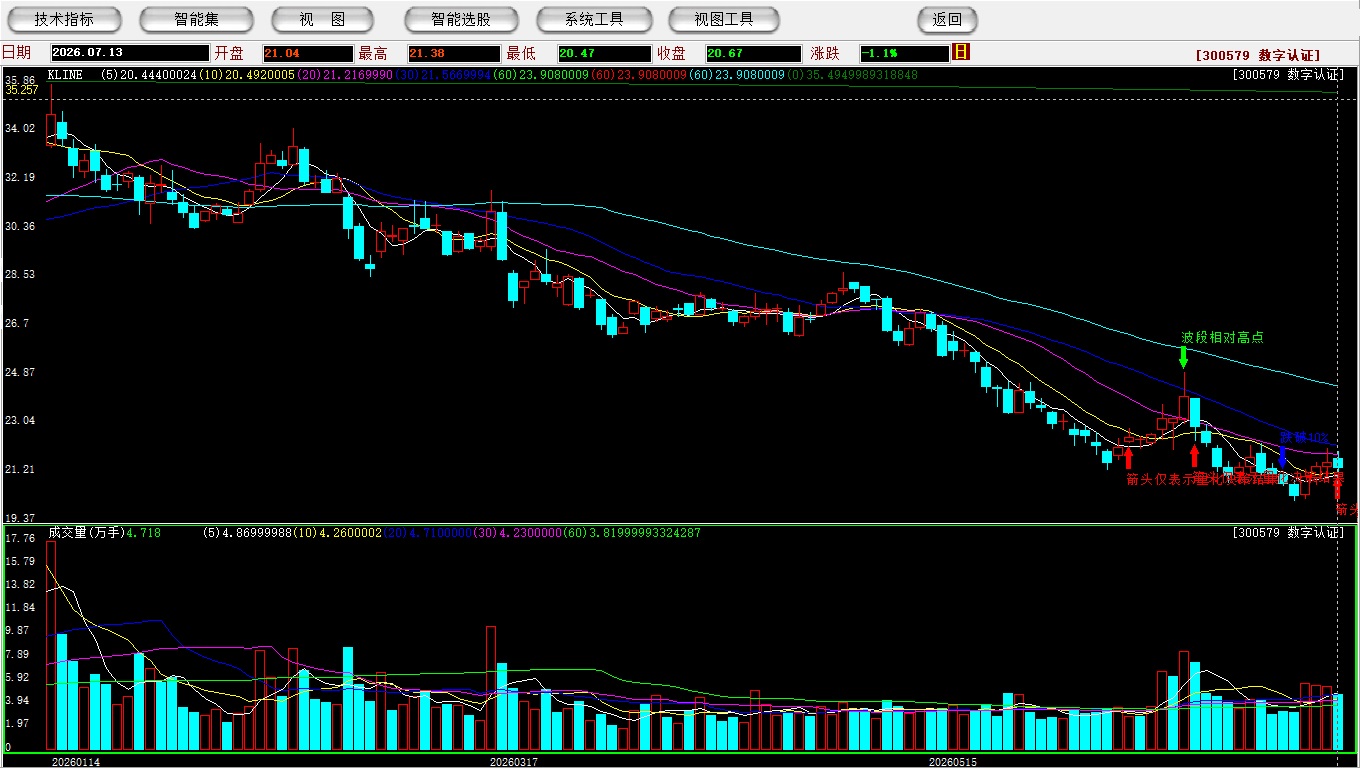Click the date field 2026.07.13

(x=130, y=54)
